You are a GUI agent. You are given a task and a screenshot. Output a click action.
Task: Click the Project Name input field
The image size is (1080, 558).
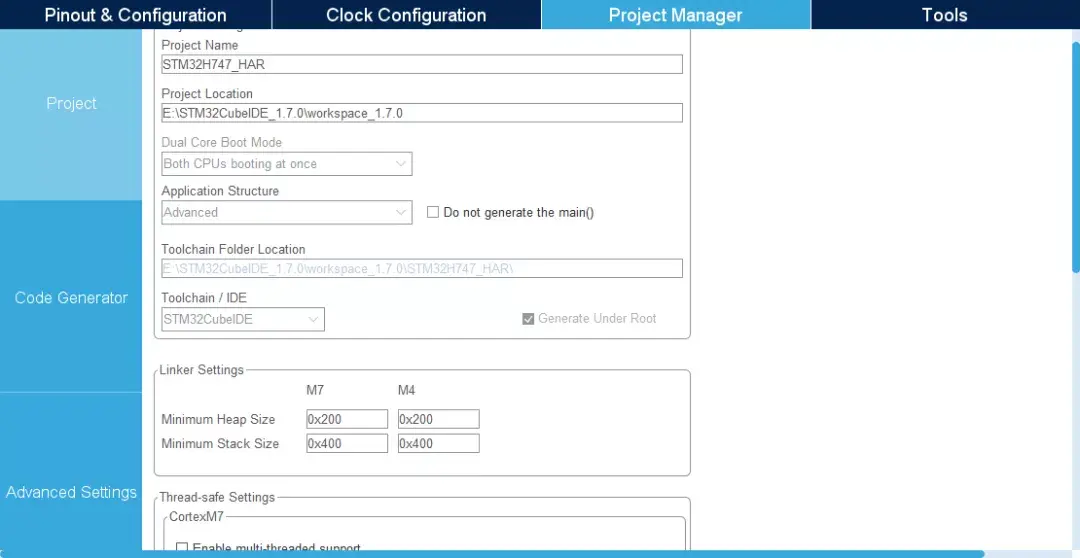pos(422,65)
